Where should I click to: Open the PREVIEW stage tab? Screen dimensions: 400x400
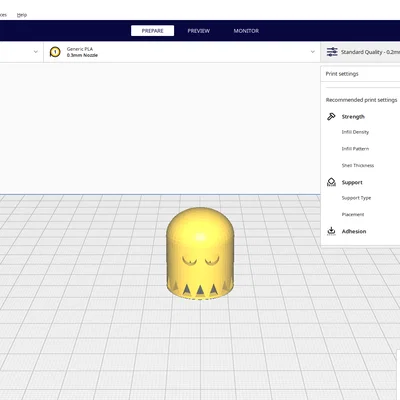199,31
